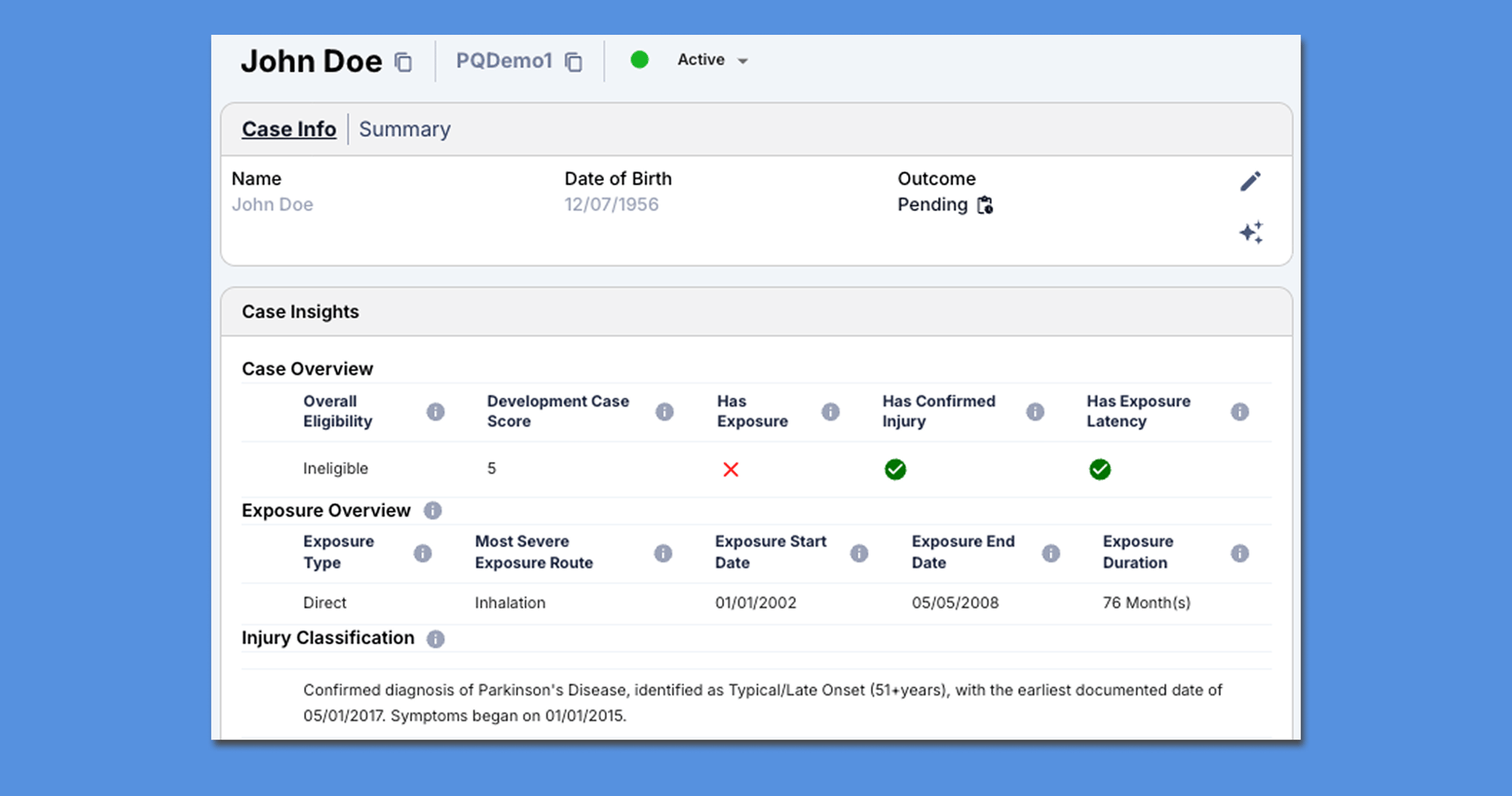1512x796 pixels.
Task: Switch to the Summary tab
Action: click(x=404, y=129)
